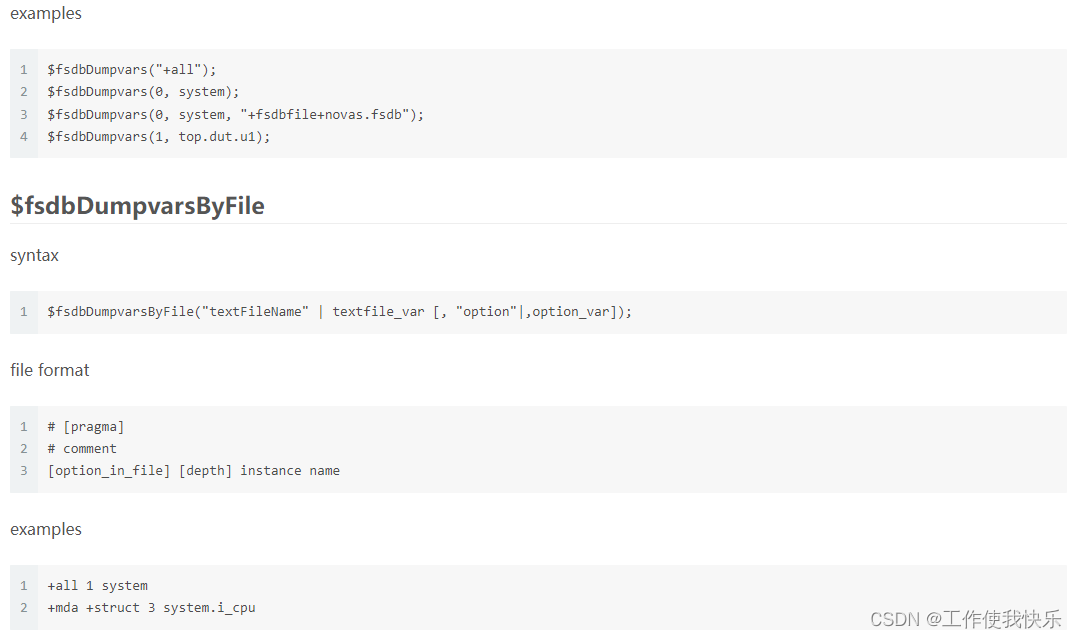Image resolution: width=1077 pixels, height=639 pixels.
Task: Click the "examples" label above the last code block
Action: point(46,530)
